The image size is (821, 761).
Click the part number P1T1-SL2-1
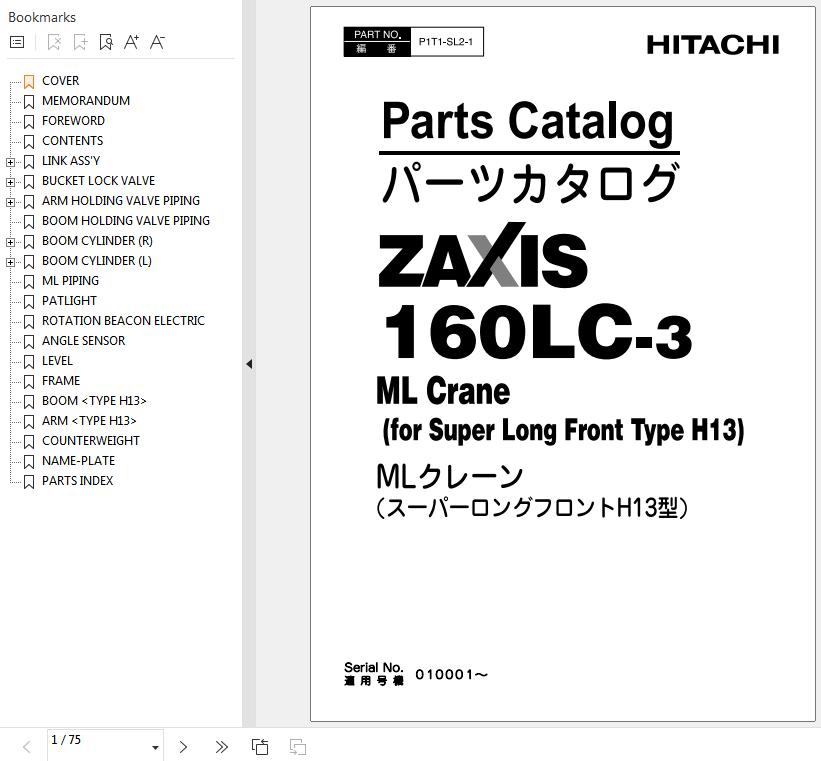pyautogui.click(x=446, y=42)
